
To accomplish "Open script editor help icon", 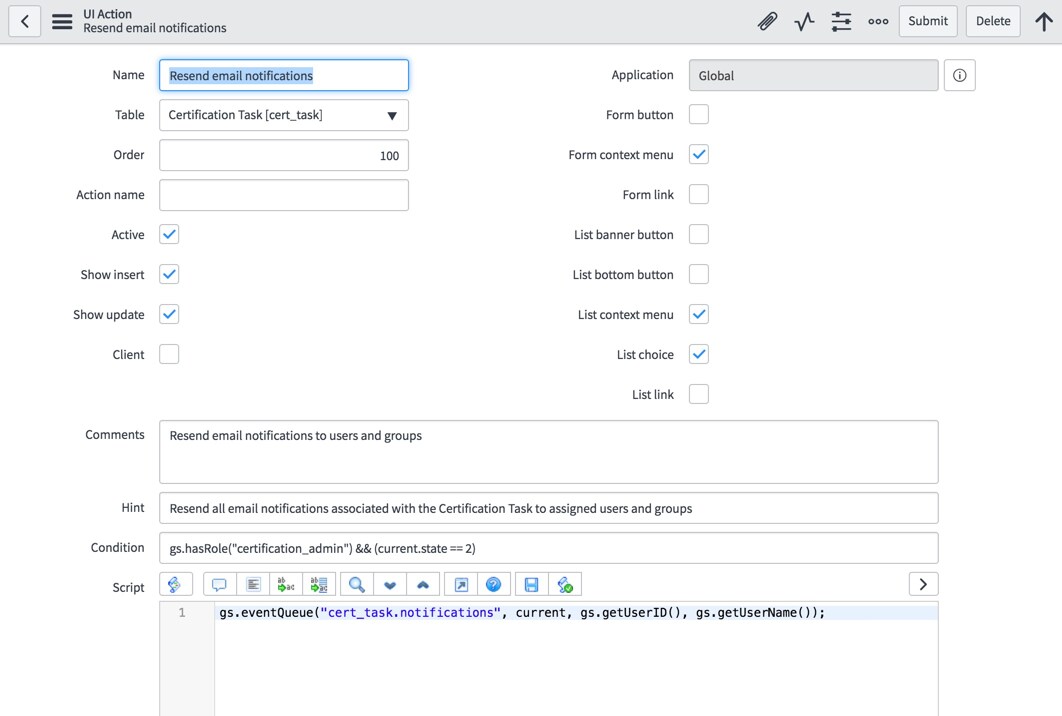I will coord(494,585).
